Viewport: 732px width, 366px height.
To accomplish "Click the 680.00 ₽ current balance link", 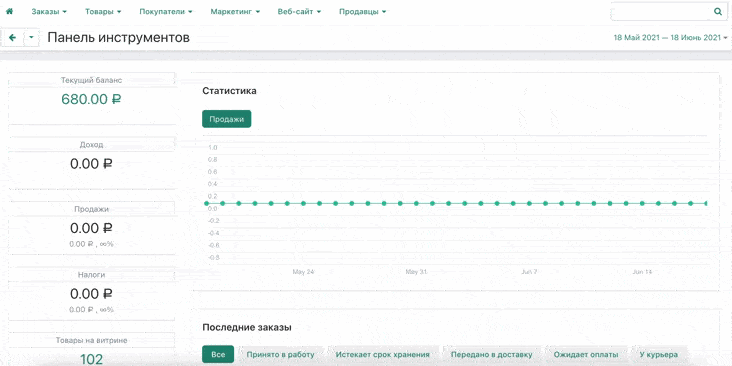I will [x=91, y=99].
